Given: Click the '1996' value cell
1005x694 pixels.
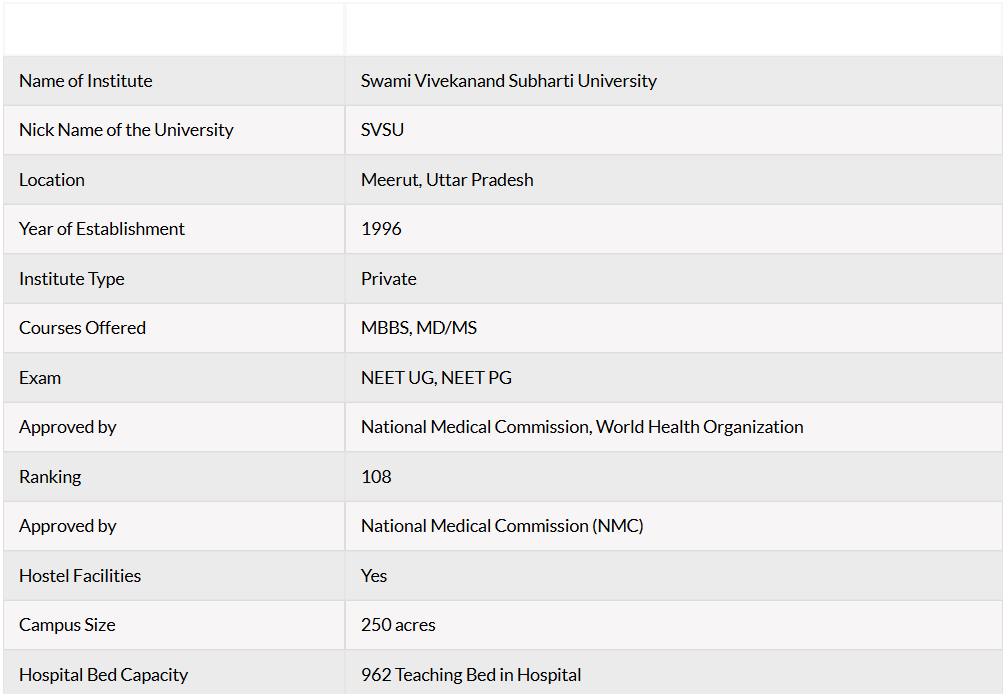Looking at the screenshot, I should 674,229.
